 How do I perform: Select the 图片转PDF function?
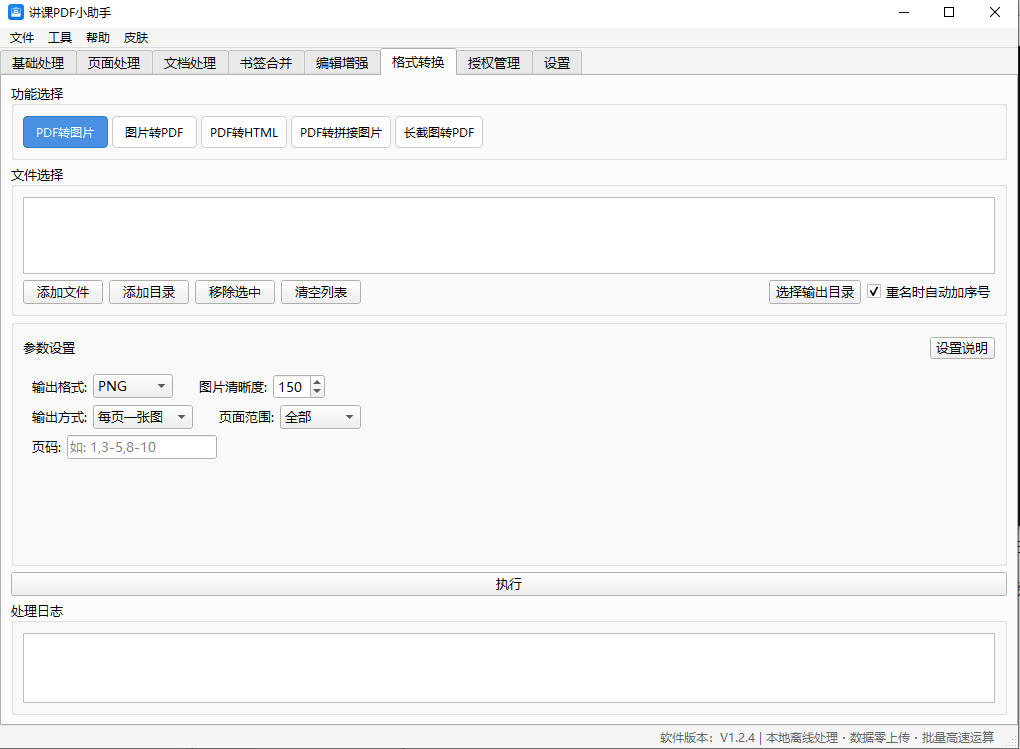[x=154, y=132]
